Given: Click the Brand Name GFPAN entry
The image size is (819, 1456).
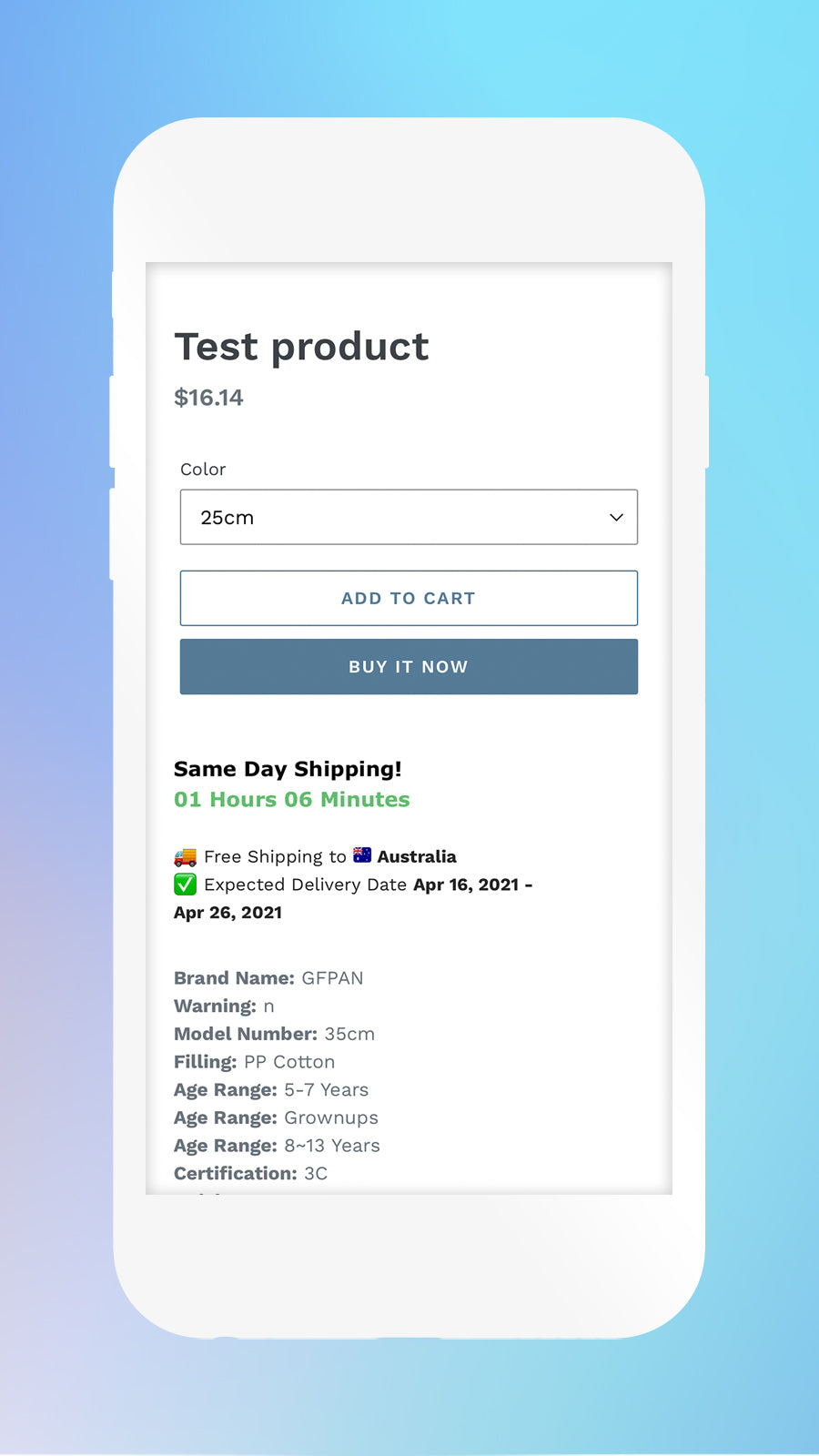Looking at the screenshot, I should 268,977.
